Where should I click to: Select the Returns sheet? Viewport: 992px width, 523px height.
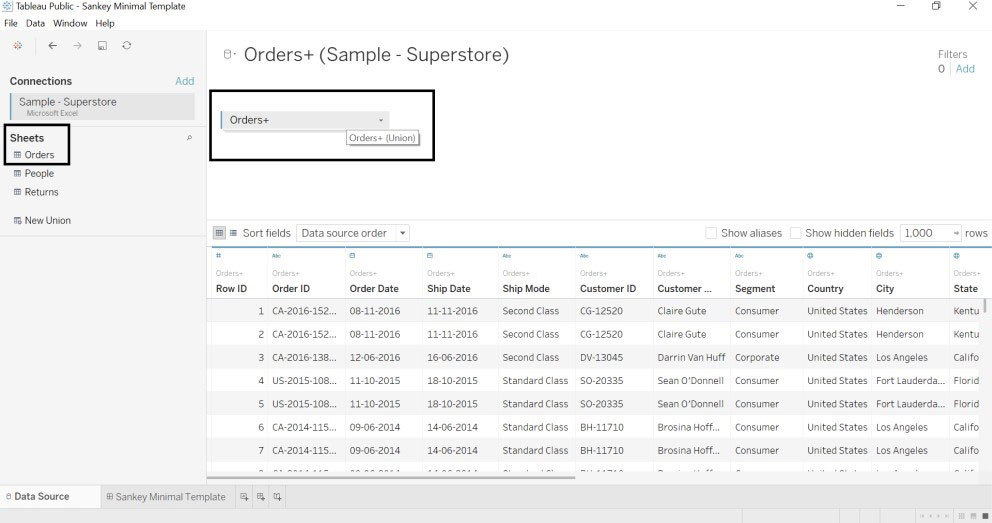pos(41,192)
